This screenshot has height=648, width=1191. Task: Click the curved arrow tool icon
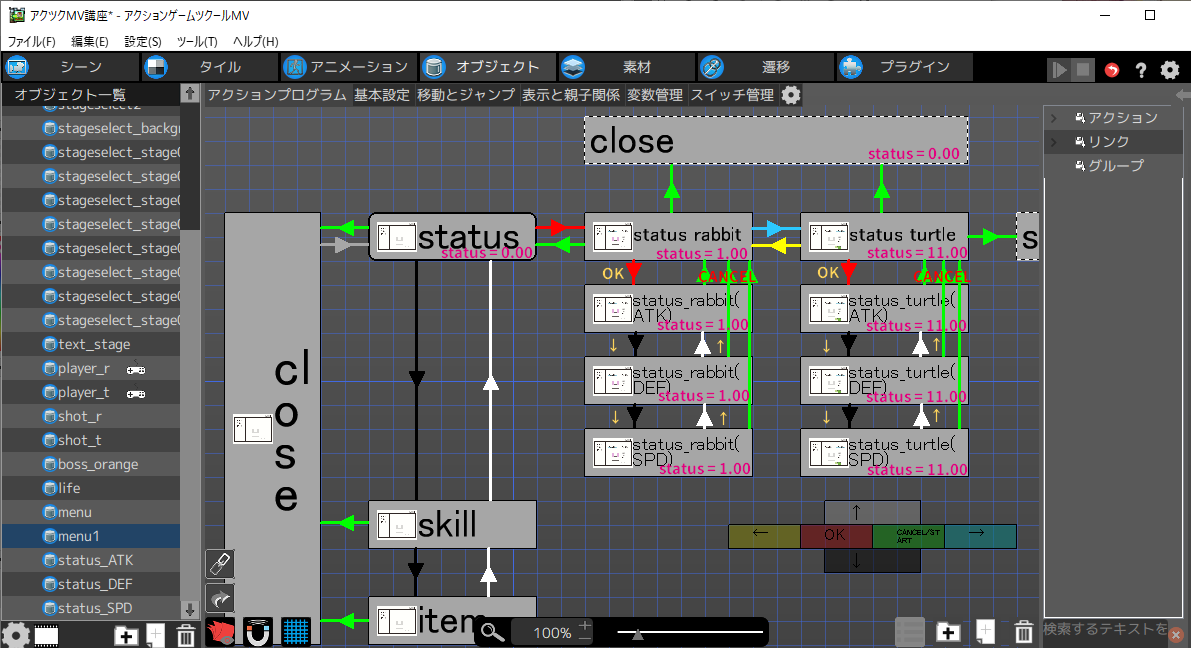(220, 598)
